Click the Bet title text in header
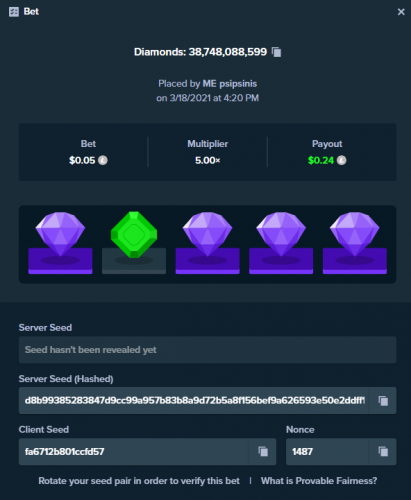This screenshot has width=411, height=500. click(x=31, y=12)
